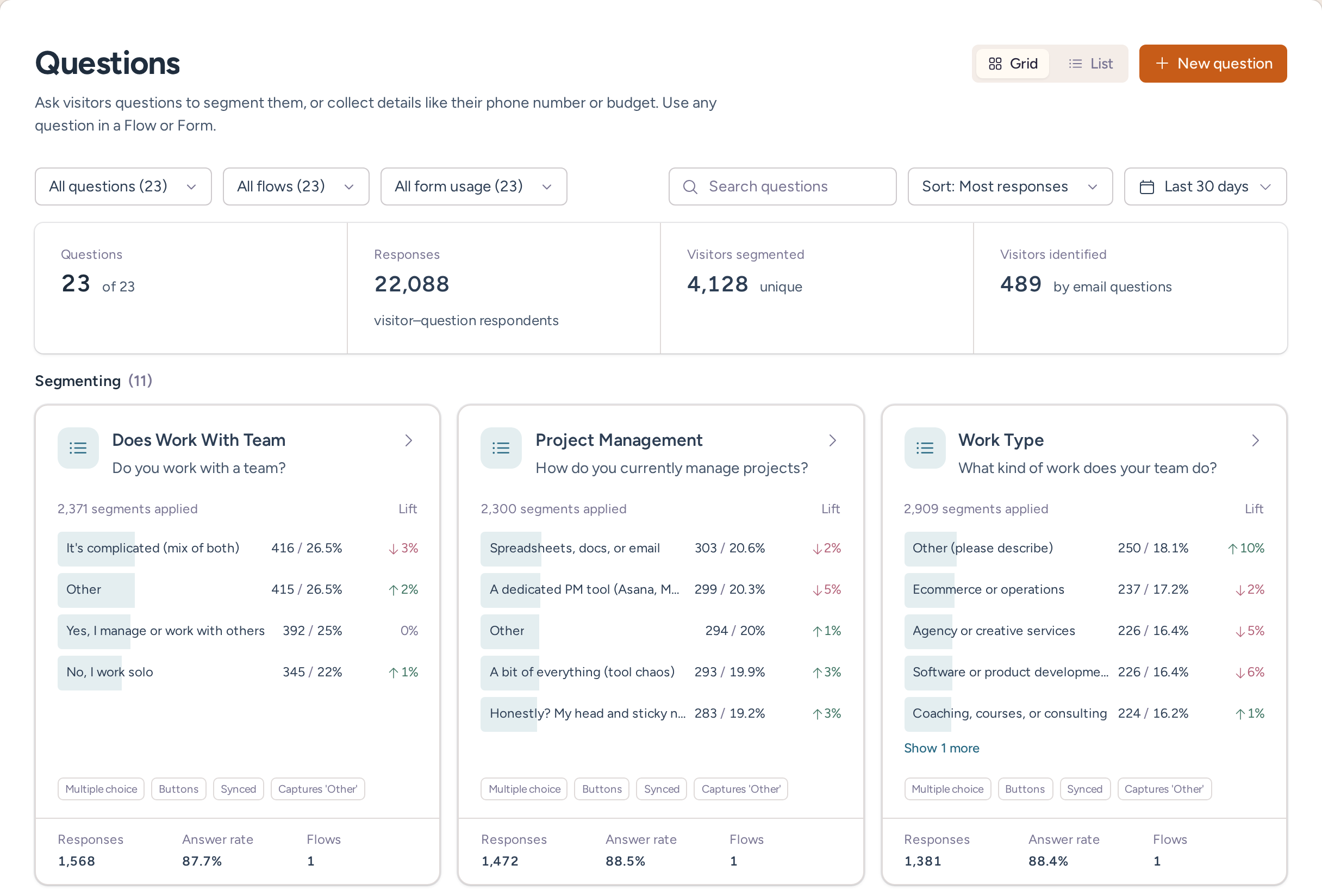Click the list icon on Project Management card
The height and width of the screenshot is (896, 1322).
click(x=501, y=447)
